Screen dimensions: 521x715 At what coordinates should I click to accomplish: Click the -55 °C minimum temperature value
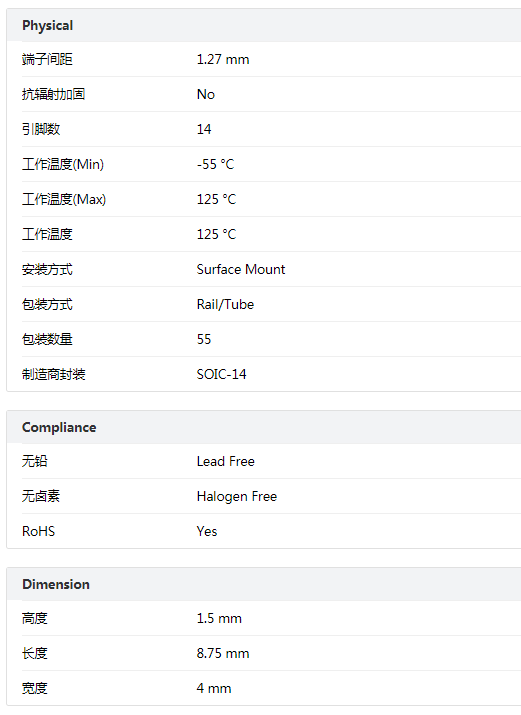[215, 164]
